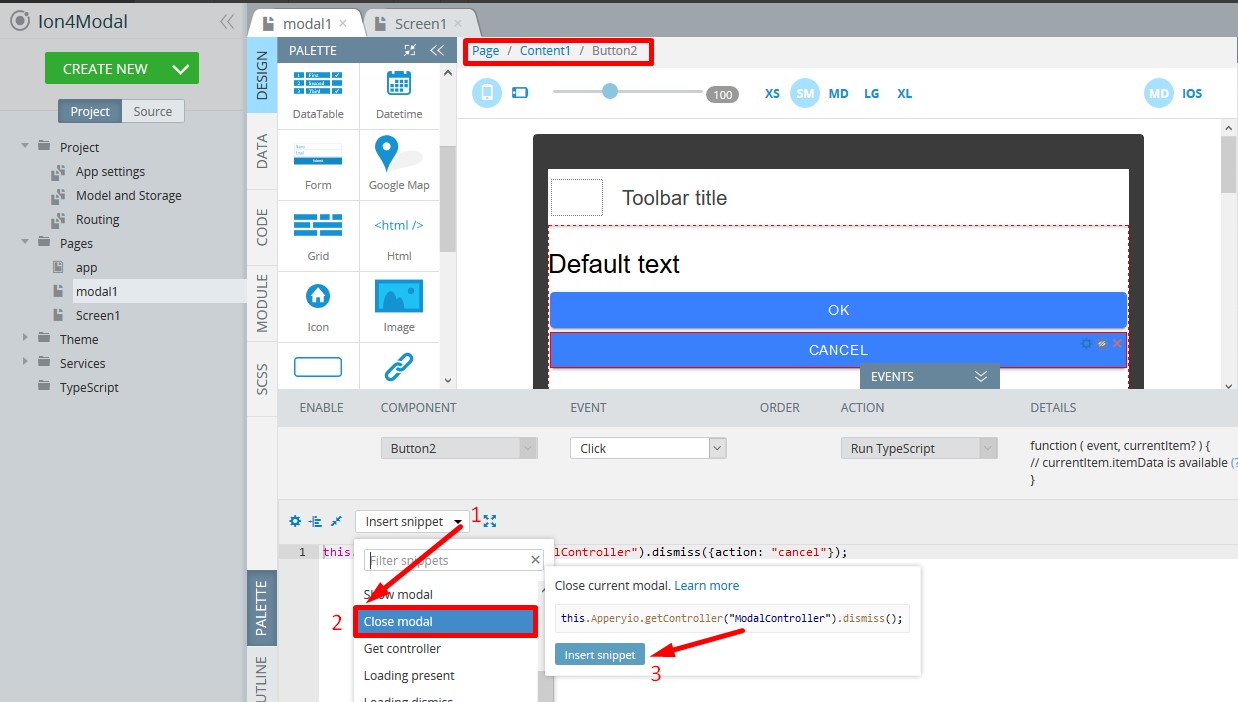
Task: Select LG screen size
Action: (871, 93)
